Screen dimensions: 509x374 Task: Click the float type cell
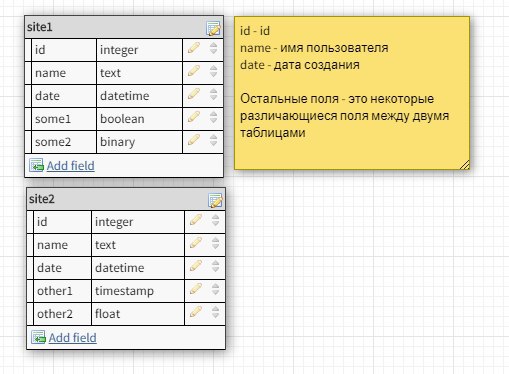coord(138,314)
